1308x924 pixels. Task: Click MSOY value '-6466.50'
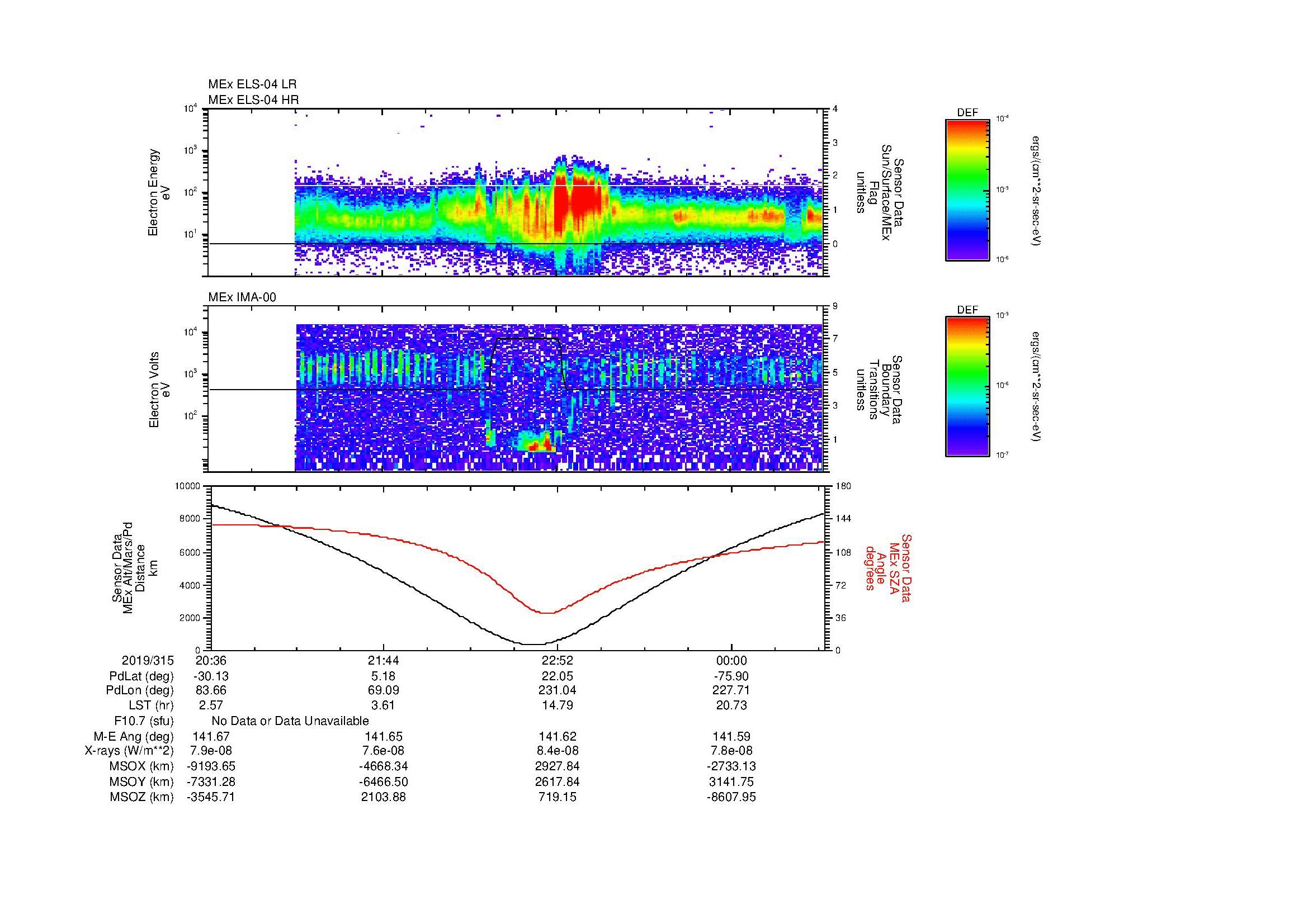[x=384, y=781]
